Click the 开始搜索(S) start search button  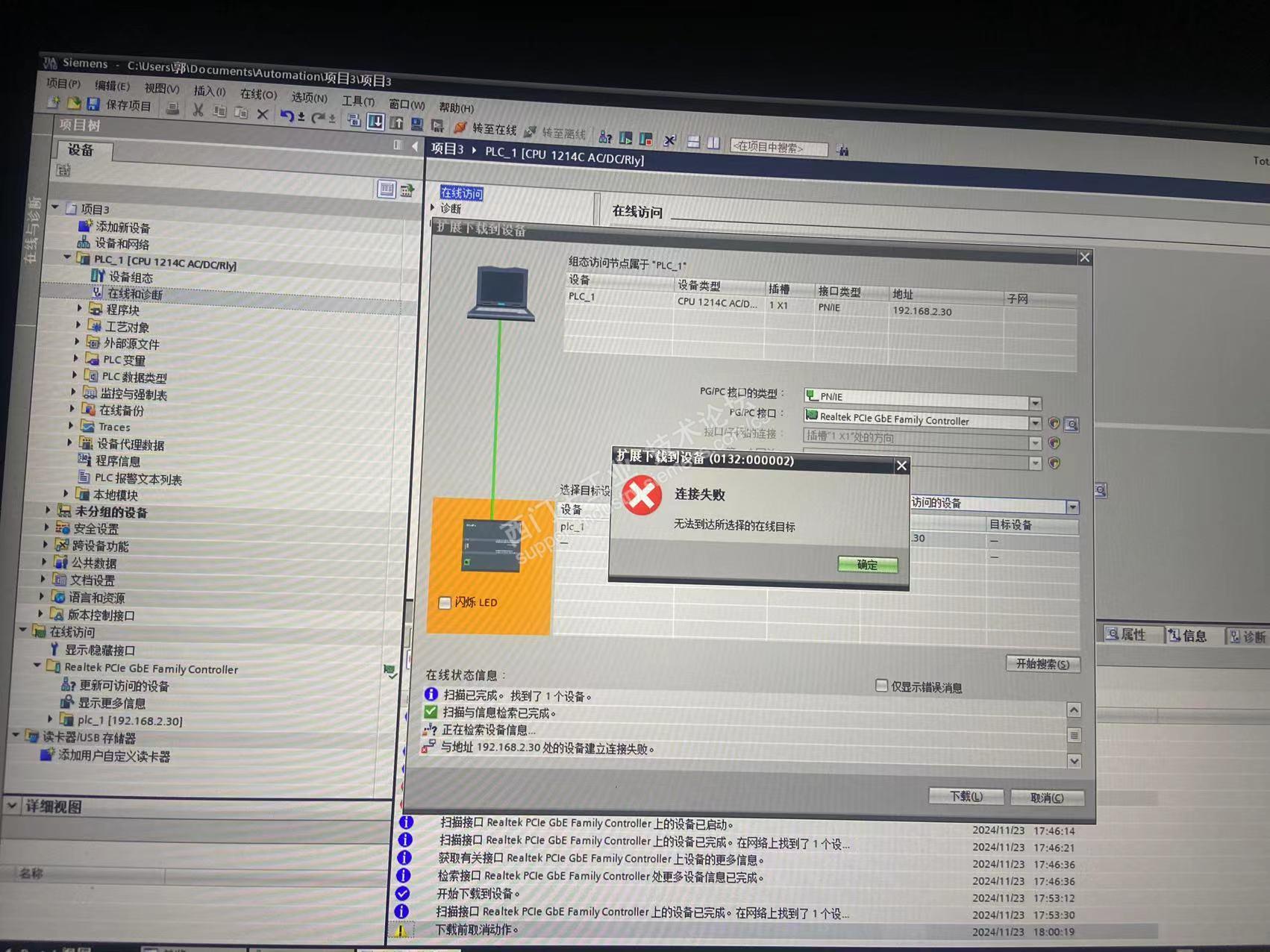(1042, 664)
